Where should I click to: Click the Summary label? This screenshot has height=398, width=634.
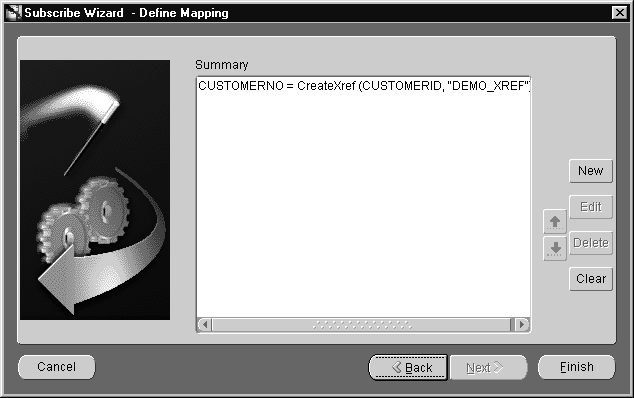(x=222, y=65)
